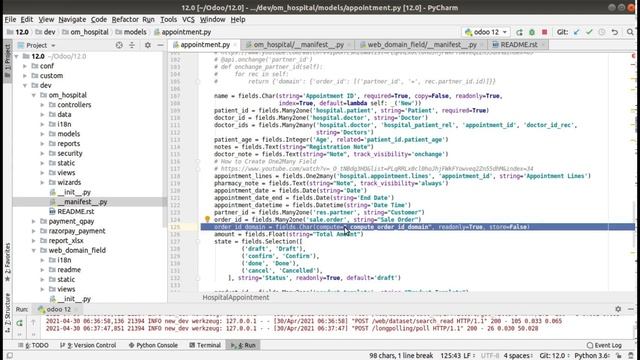Click the LF line separator setting

coord(469,356)
